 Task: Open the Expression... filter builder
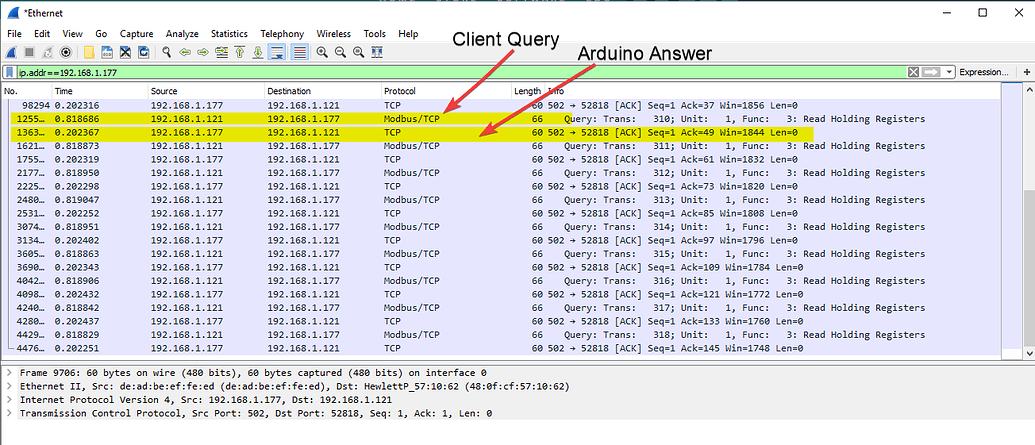tap(984, 72)
